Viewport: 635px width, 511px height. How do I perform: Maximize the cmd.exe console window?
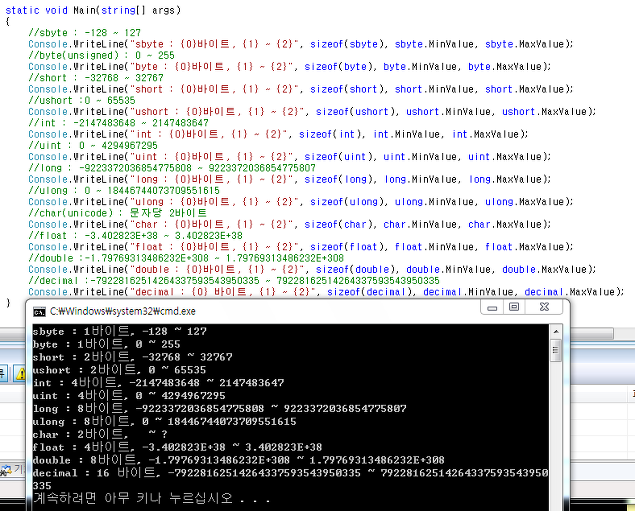tap(514, 307)
